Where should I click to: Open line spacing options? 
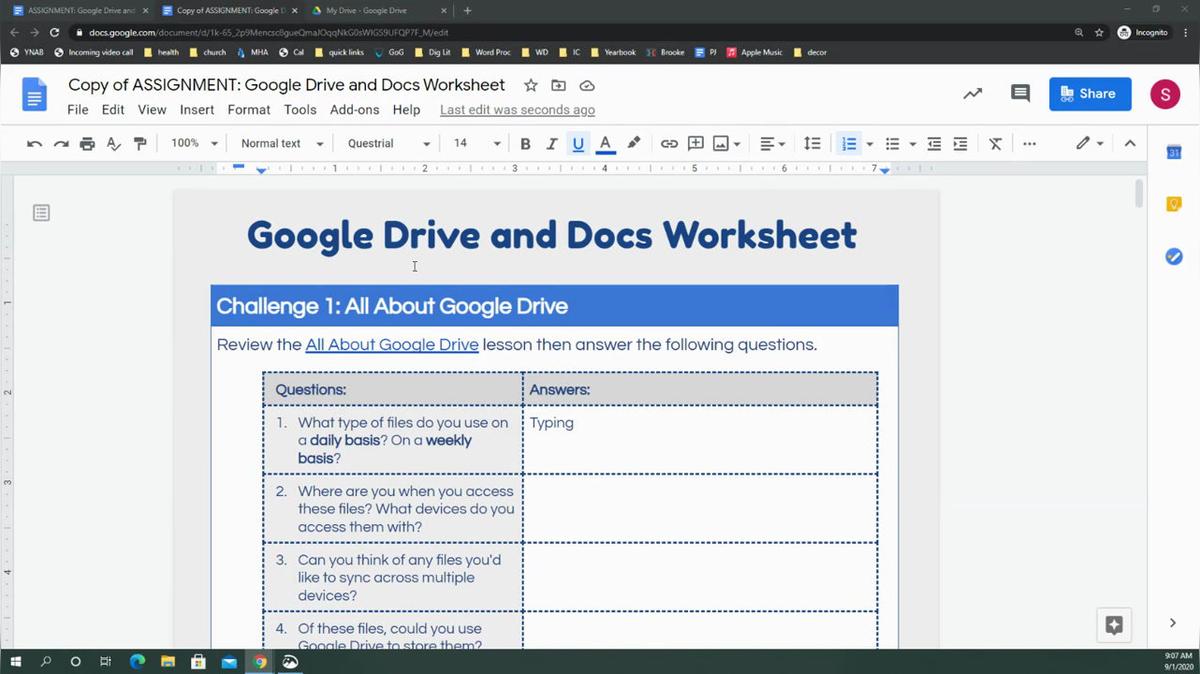pos(812,144)
